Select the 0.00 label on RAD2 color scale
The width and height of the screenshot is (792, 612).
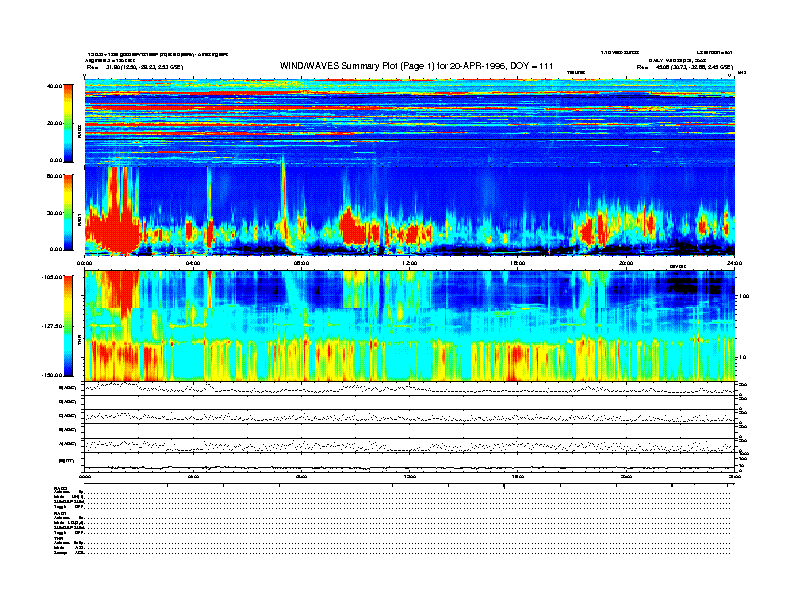pos(56,161)
